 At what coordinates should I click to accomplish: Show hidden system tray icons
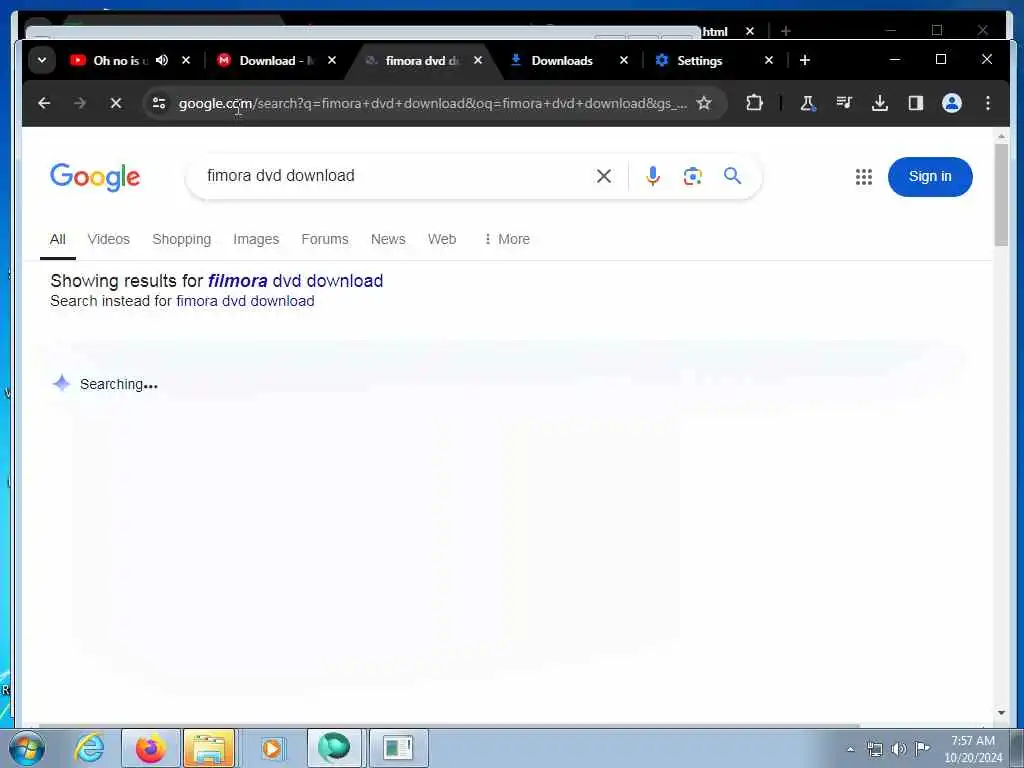tap(850, 749)
